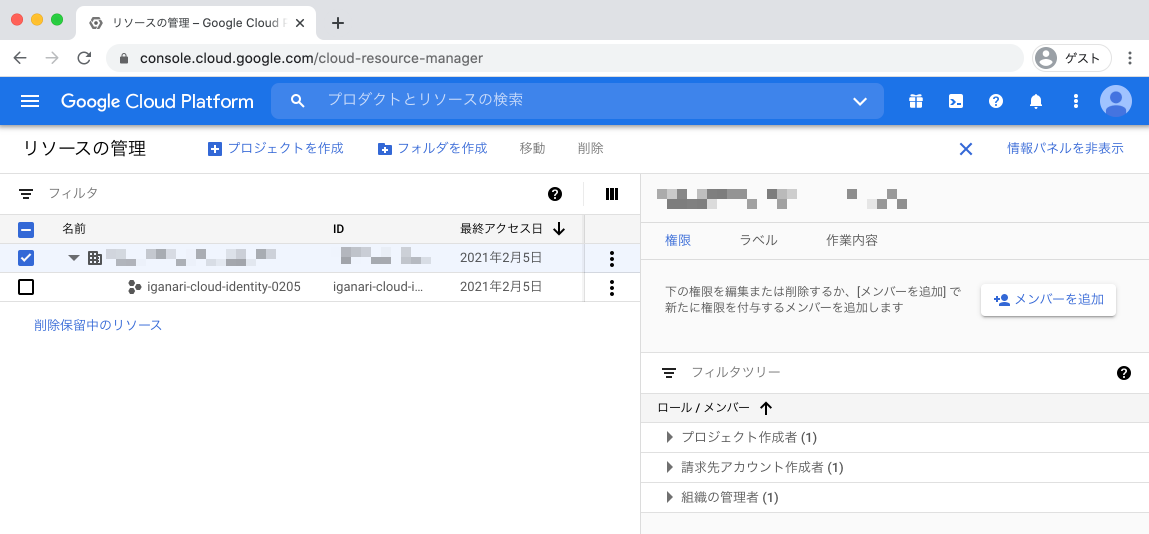The image size is (1149, 534).
Task: Switch to the 権限 tab
Action: (x=678, y=240)
